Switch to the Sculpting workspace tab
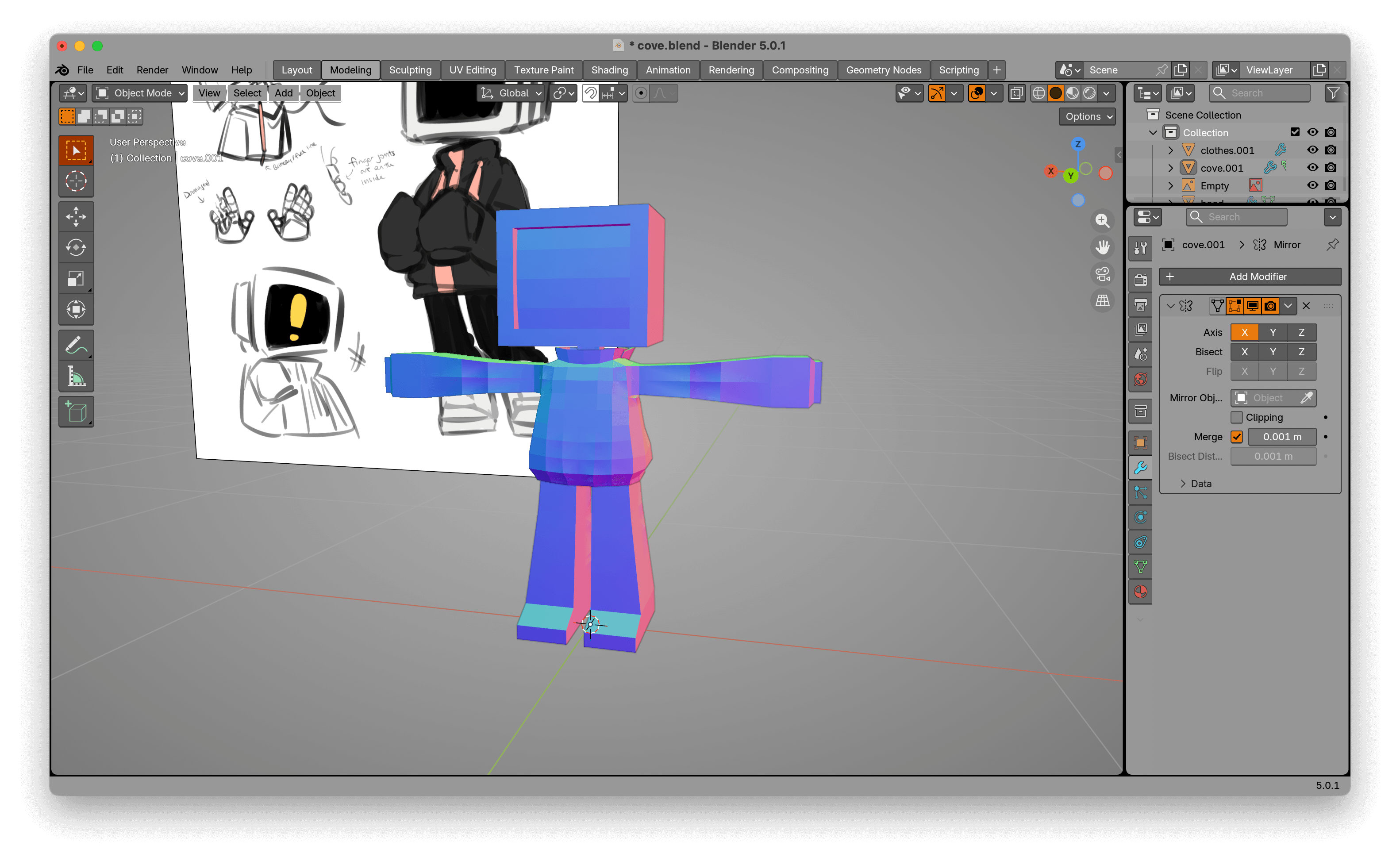 (410, 70)
